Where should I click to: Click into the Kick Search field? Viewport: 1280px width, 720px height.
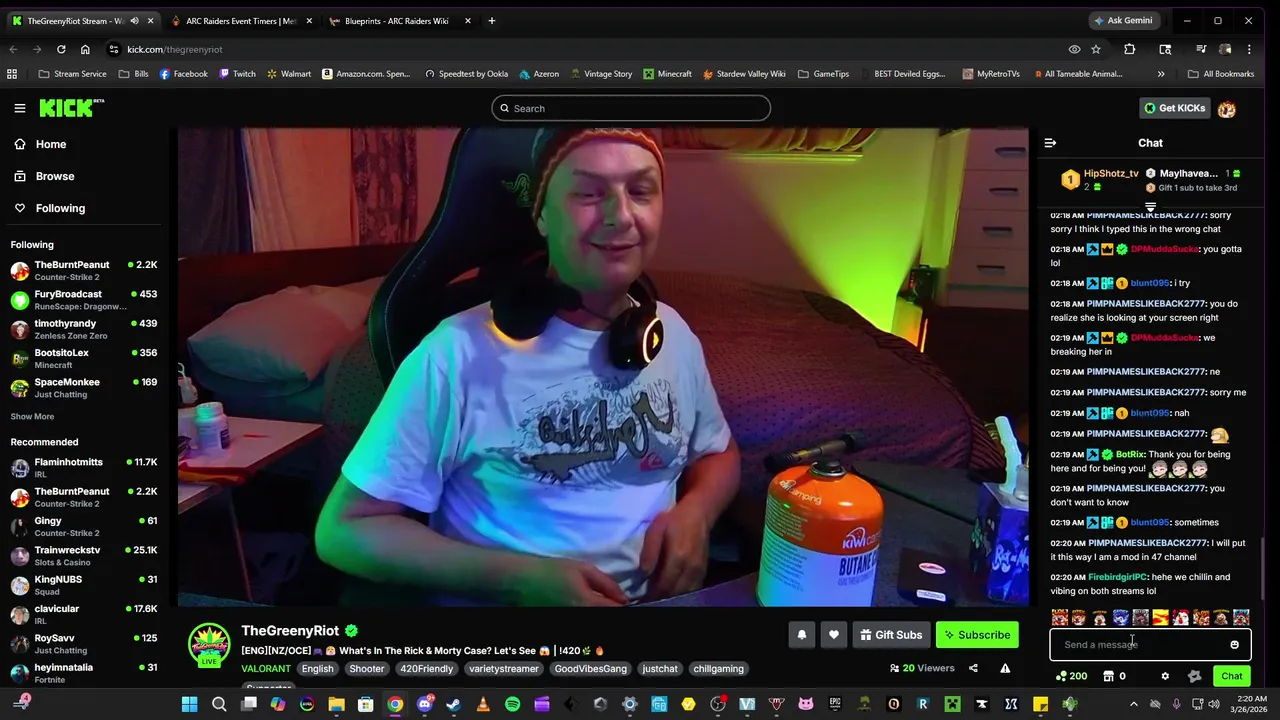631,108
